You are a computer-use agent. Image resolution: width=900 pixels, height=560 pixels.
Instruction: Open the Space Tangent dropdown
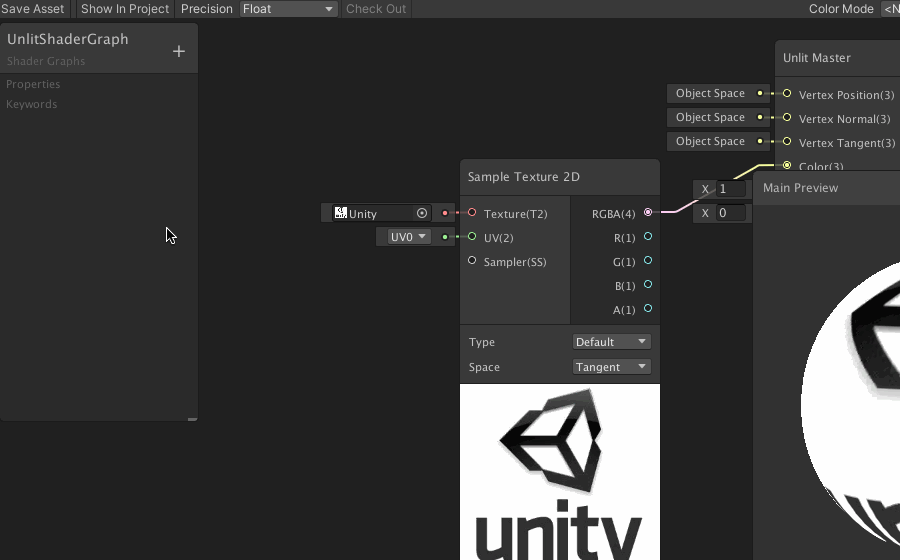coord(611,367)
